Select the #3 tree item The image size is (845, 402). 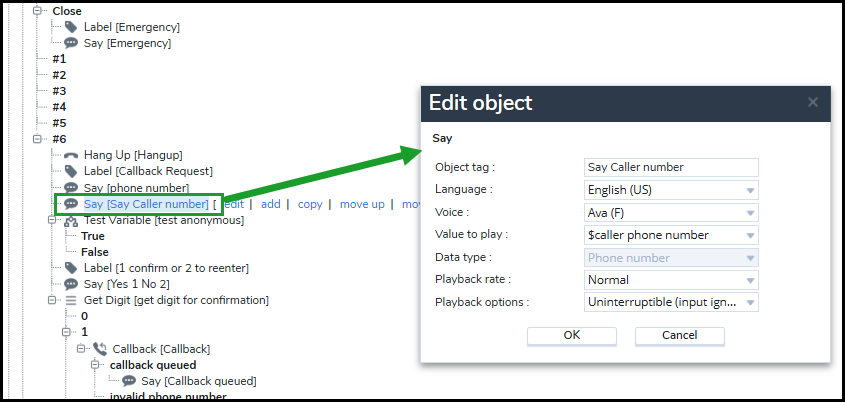[x=59, y=91]
